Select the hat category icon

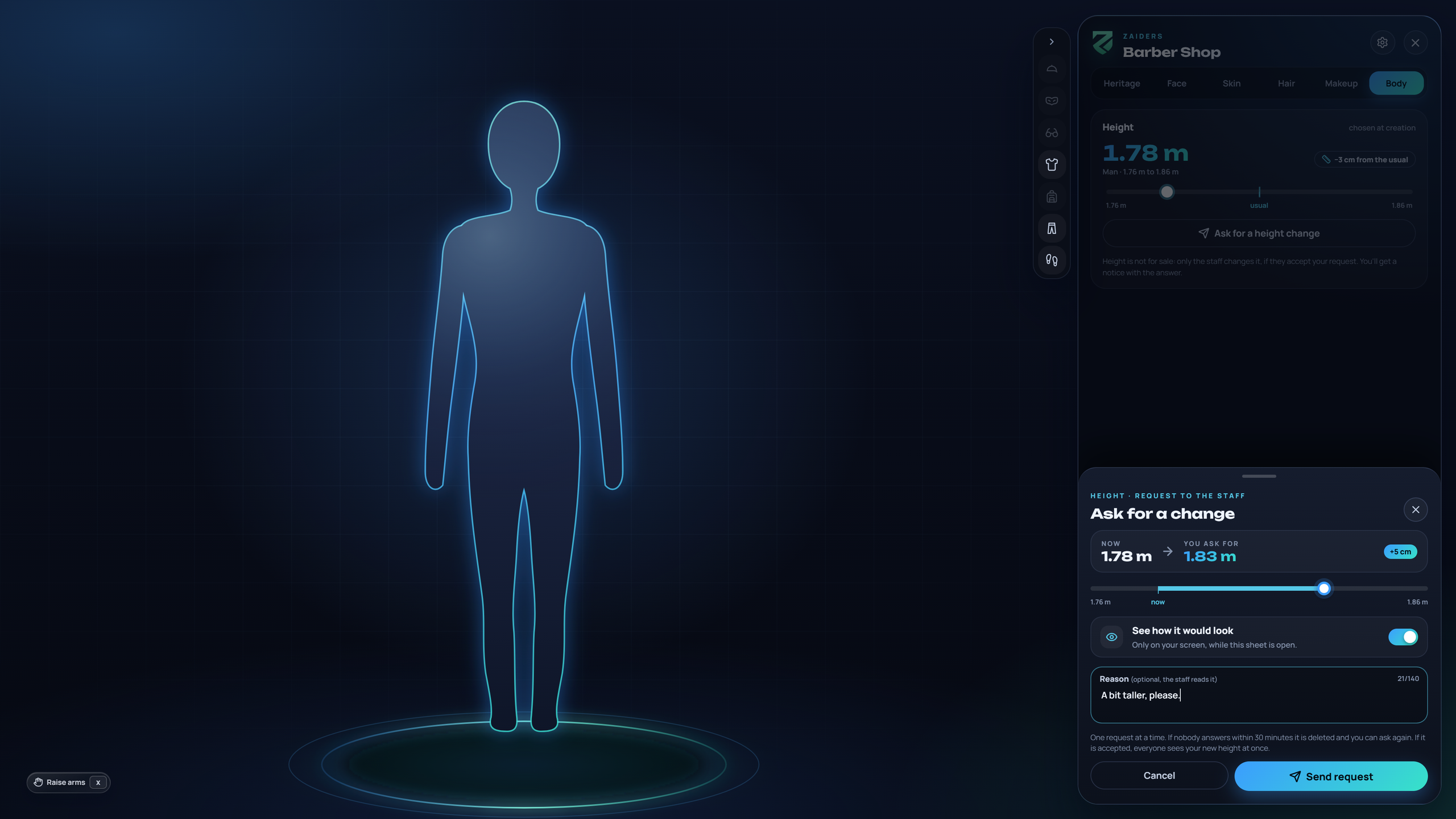pyautogui.click(x=1052, y=69)
